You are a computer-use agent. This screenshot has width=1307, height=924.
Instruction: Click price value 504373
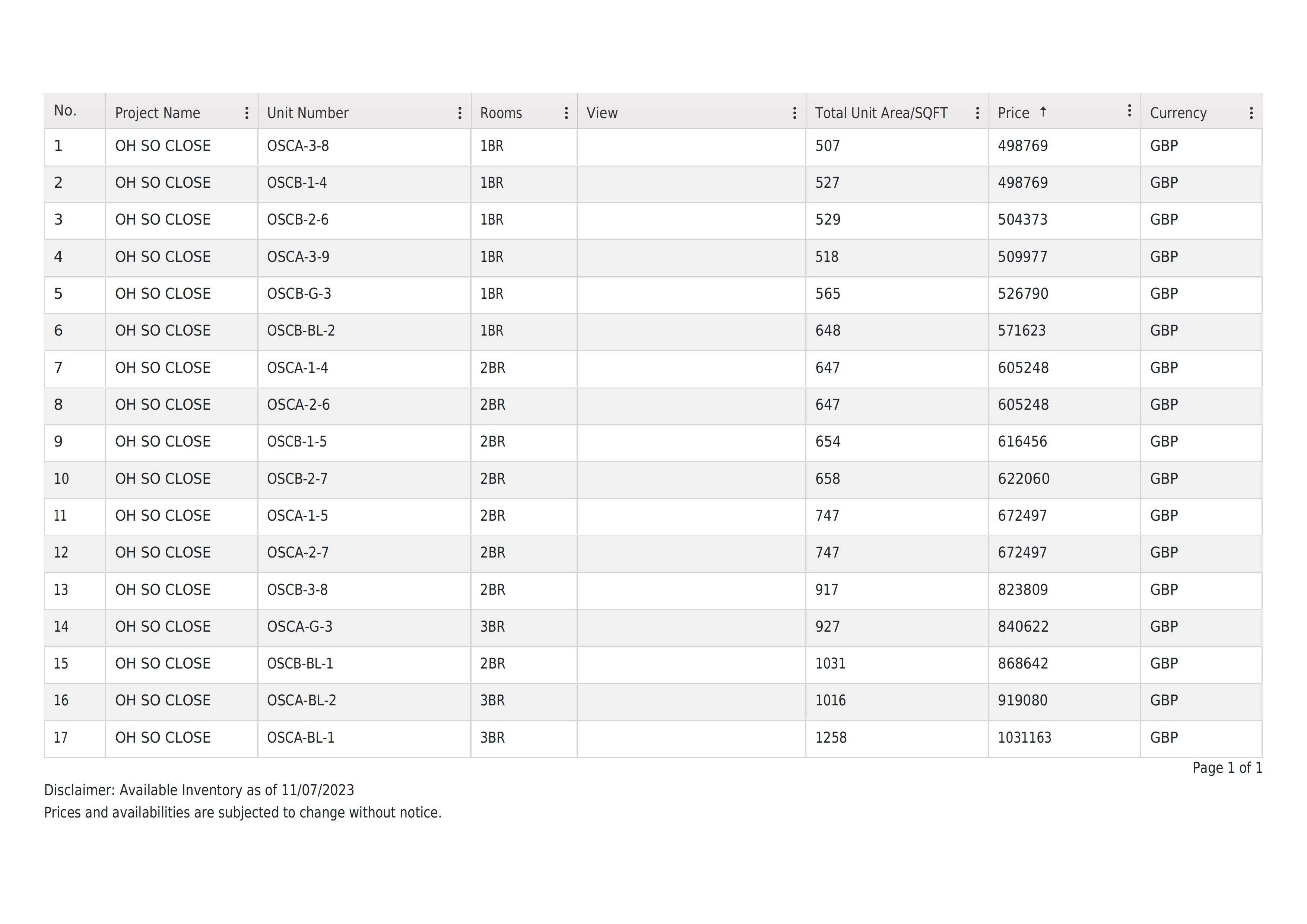pos(1022,220)
